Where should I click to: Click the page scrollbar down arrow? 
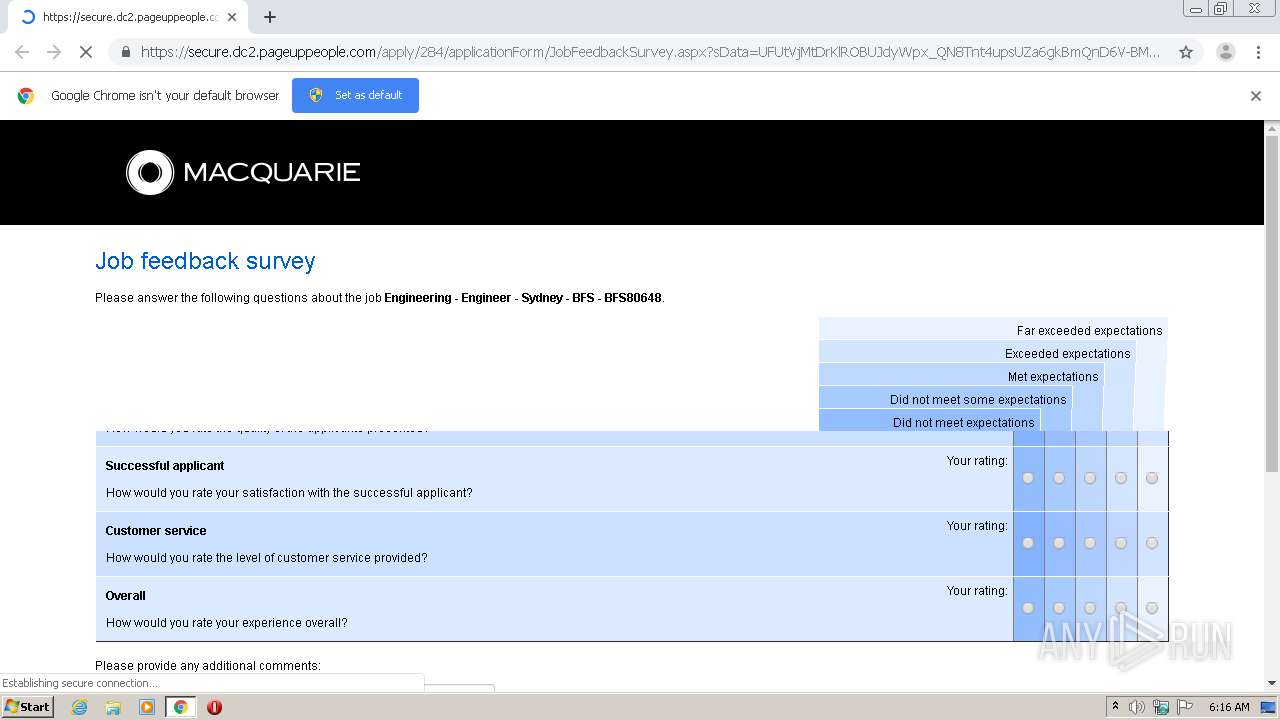(x=1272, y=683)
